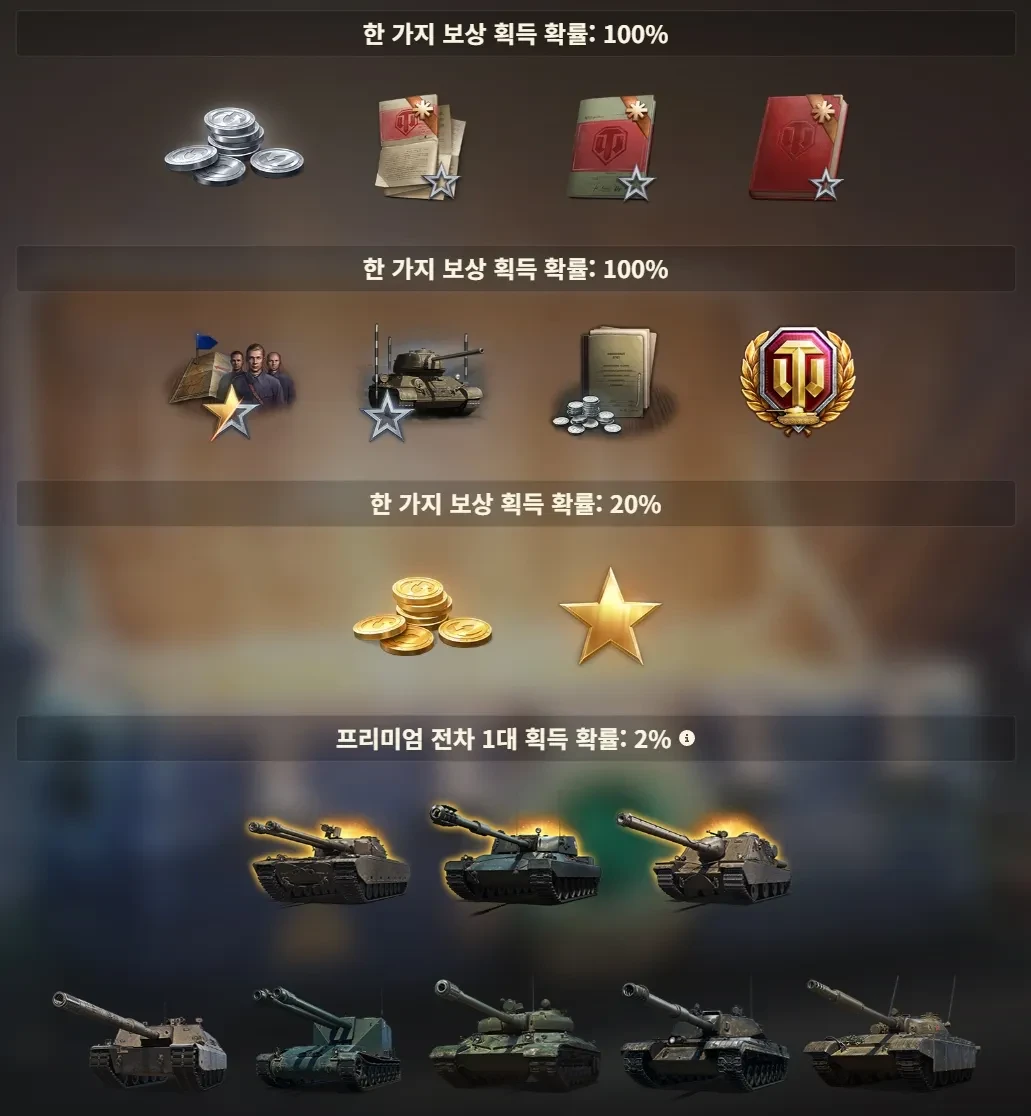This screenshot has width=1031, height=1116.
Task: Select the right glowing premium tank destroyer
Action: 704,858
